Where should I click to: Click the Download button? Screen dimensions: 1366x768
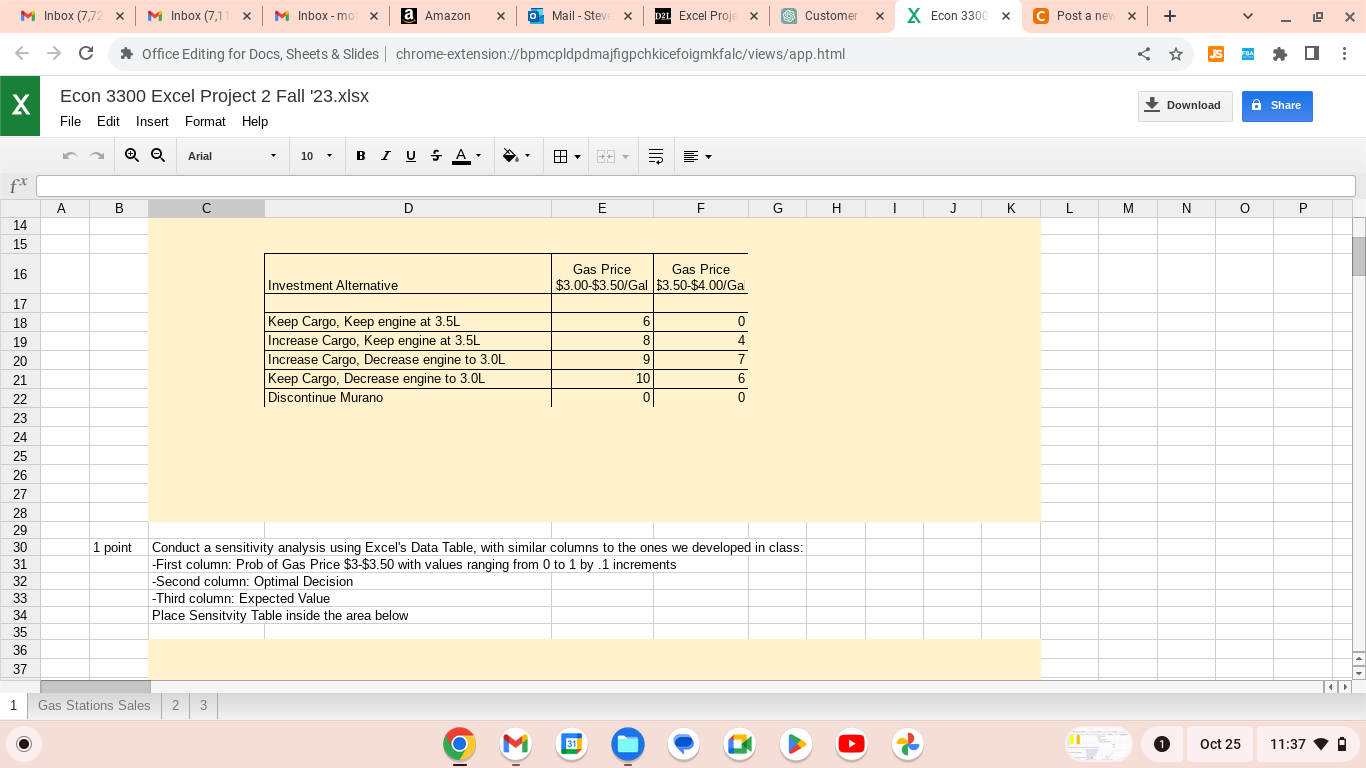[x=1185, y=106]
